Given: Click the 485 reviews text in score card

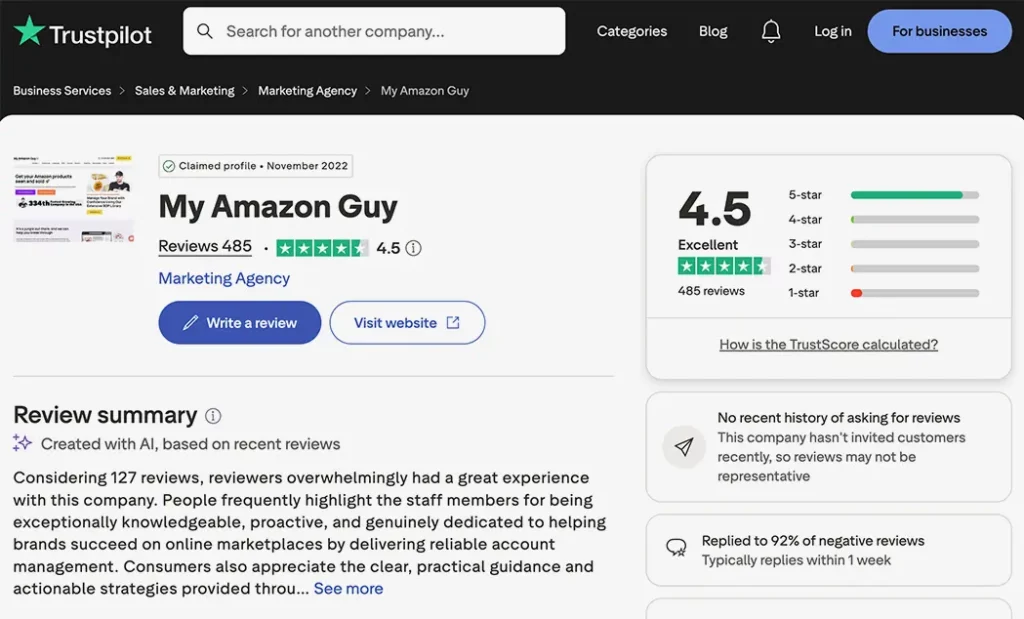Looking at the screenshot, I should (x=711, y=291).
